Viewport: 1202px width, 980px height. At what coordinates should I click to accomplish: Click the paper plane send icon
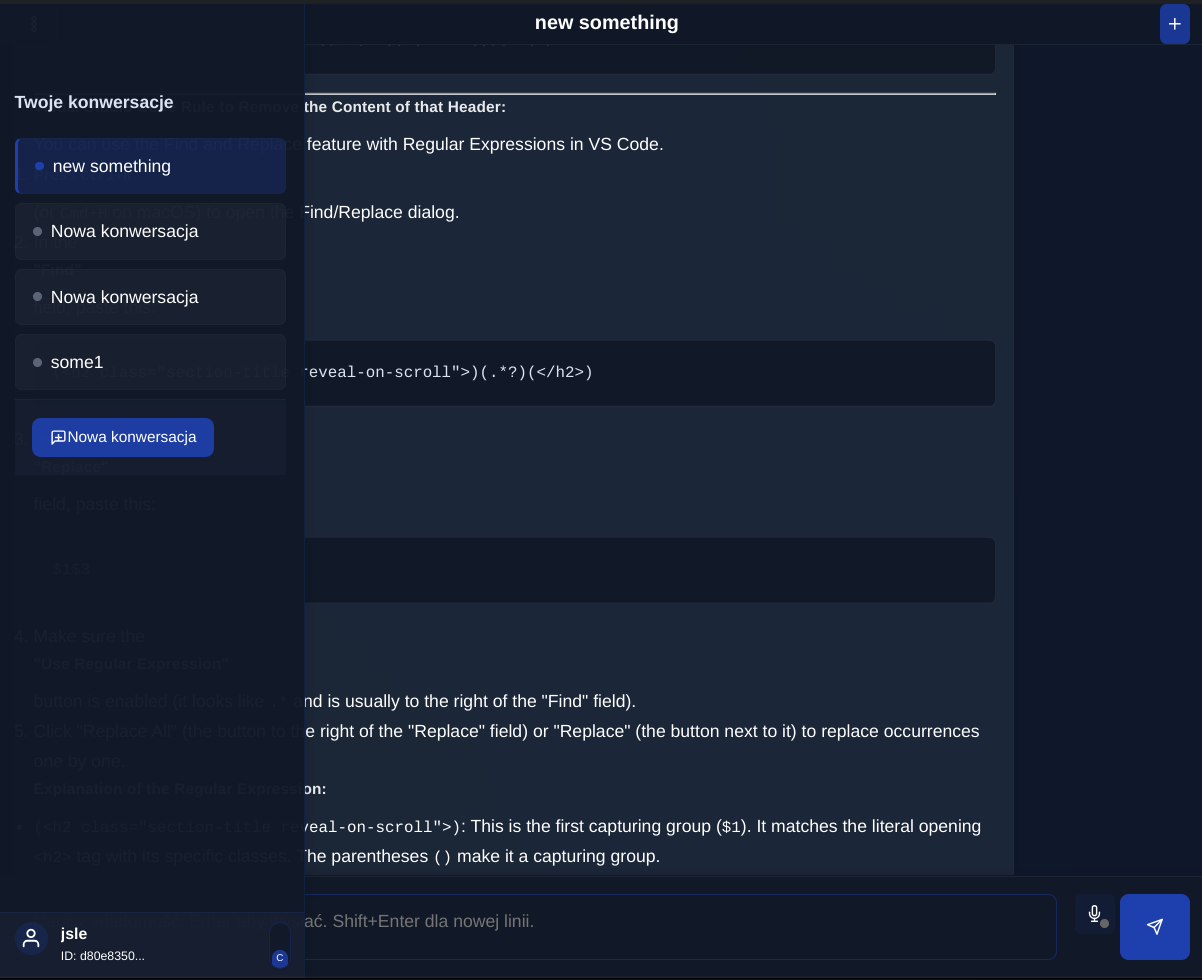click(1154, 926)
